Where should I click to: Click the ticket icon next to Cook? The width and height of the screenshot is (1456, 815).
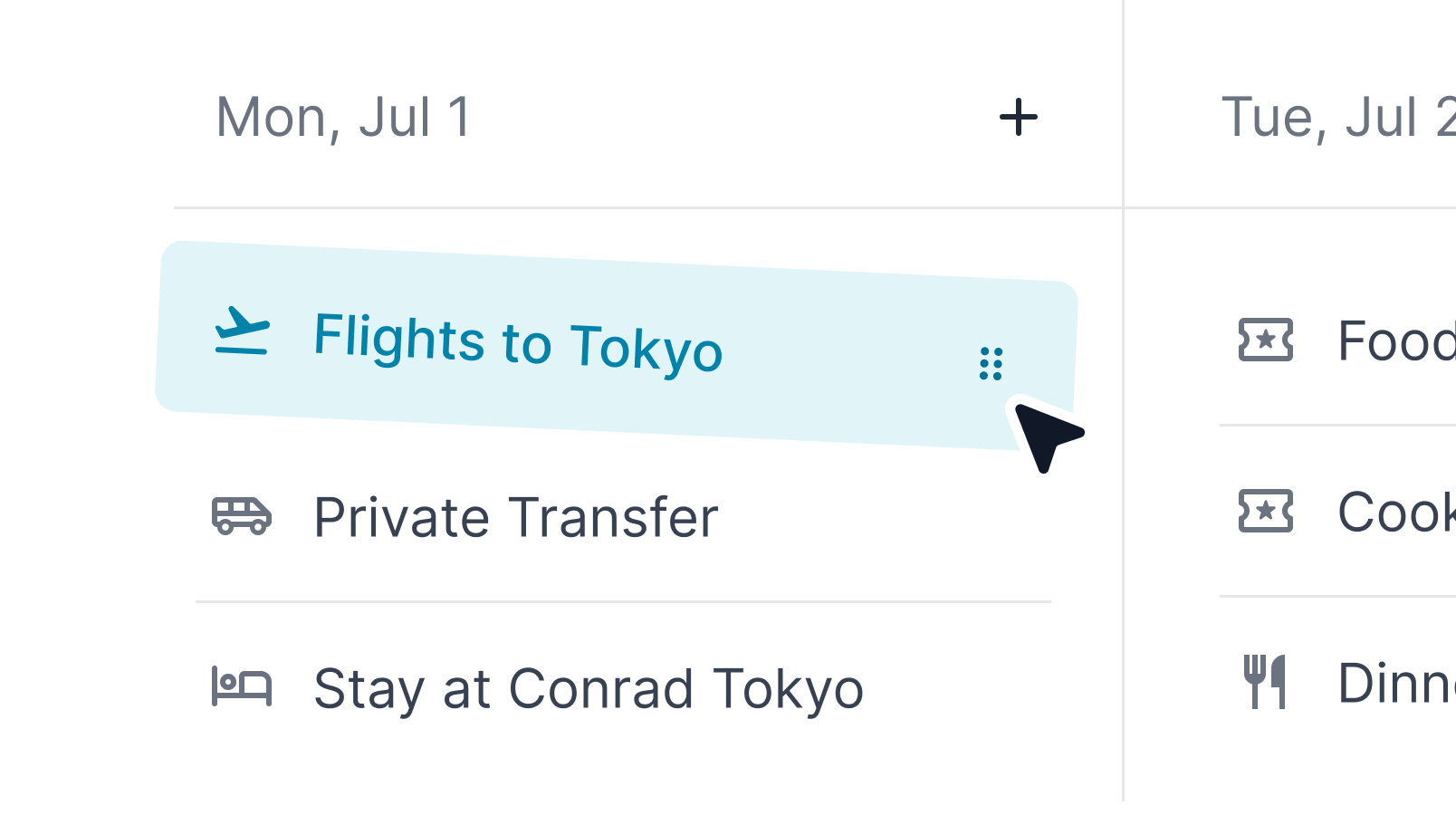tap(1266, 511)
